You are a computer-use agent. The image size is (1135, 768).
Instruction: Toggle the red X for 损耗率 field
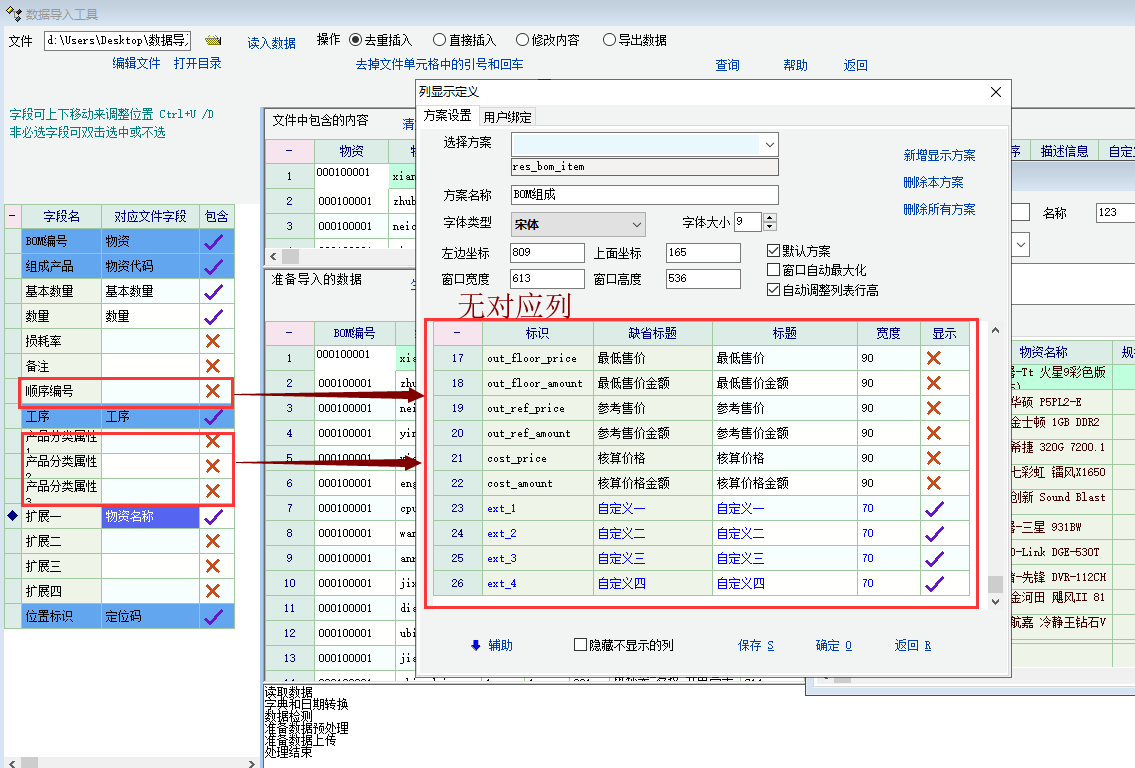tap(212, 341)
